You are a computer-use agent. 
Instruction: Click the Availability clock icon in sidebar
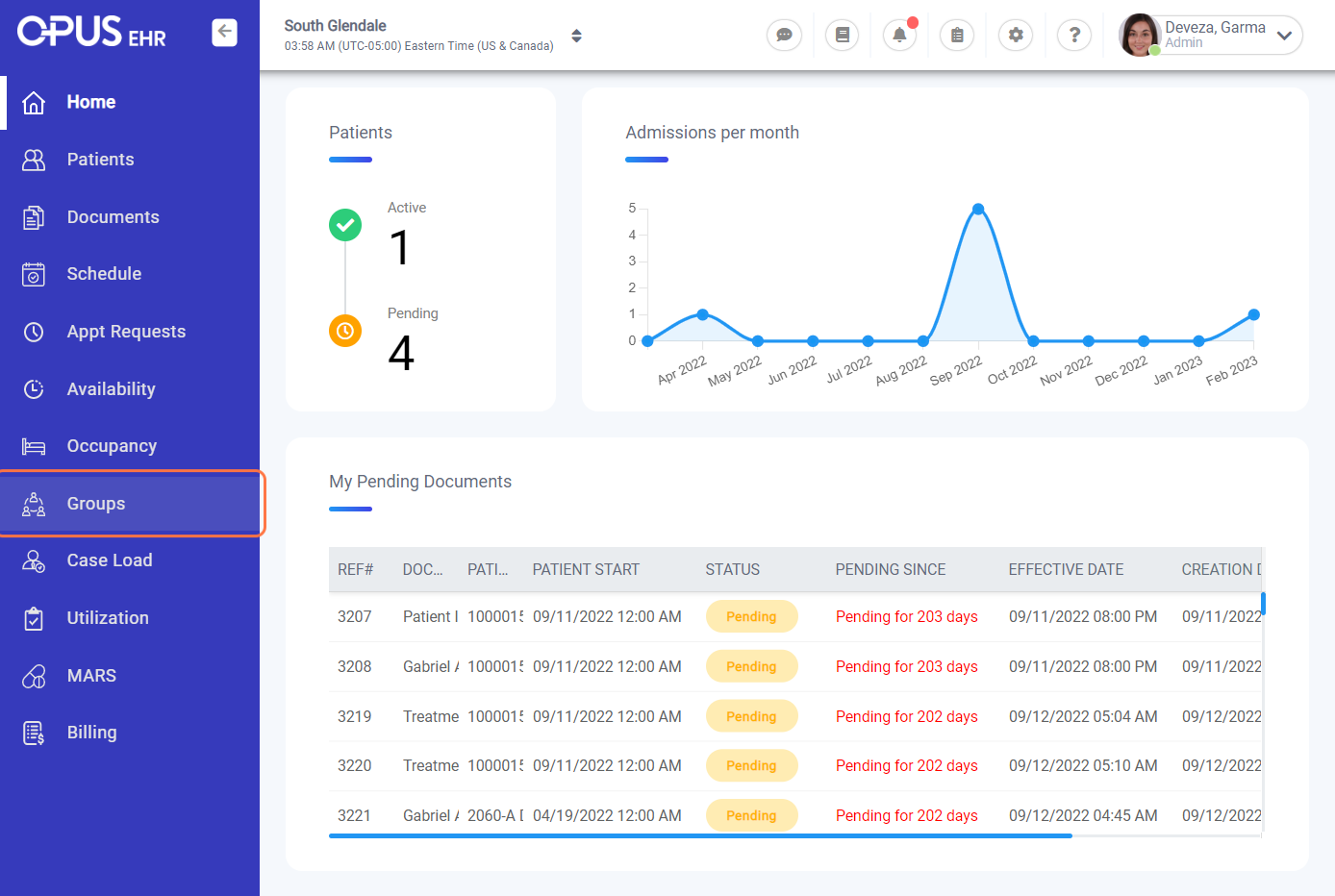coord(34,389)
